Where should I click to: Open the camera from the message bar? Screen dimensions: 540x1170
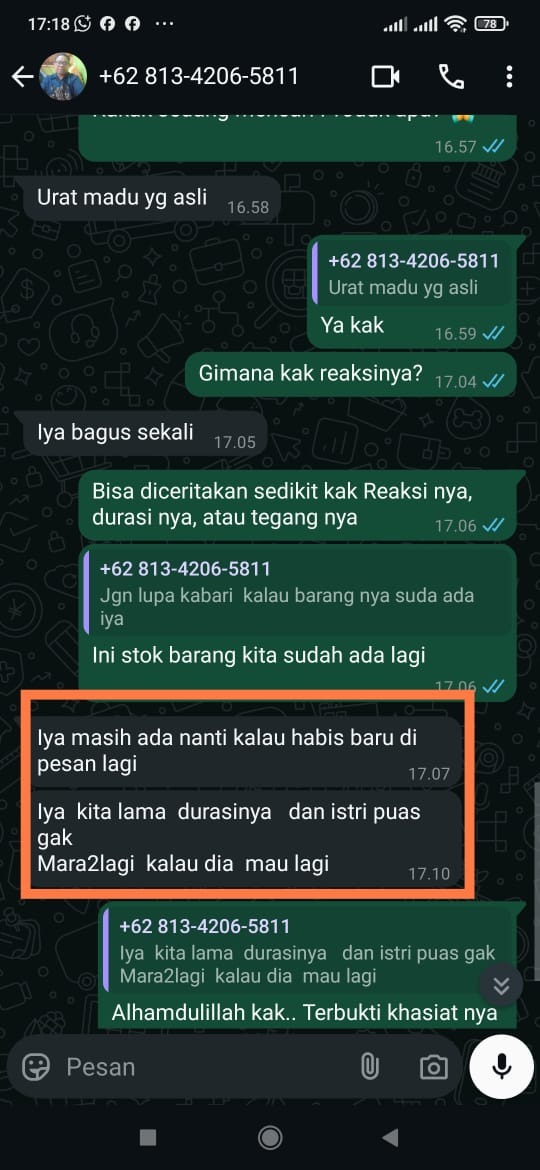click(x=433, y=1067)
